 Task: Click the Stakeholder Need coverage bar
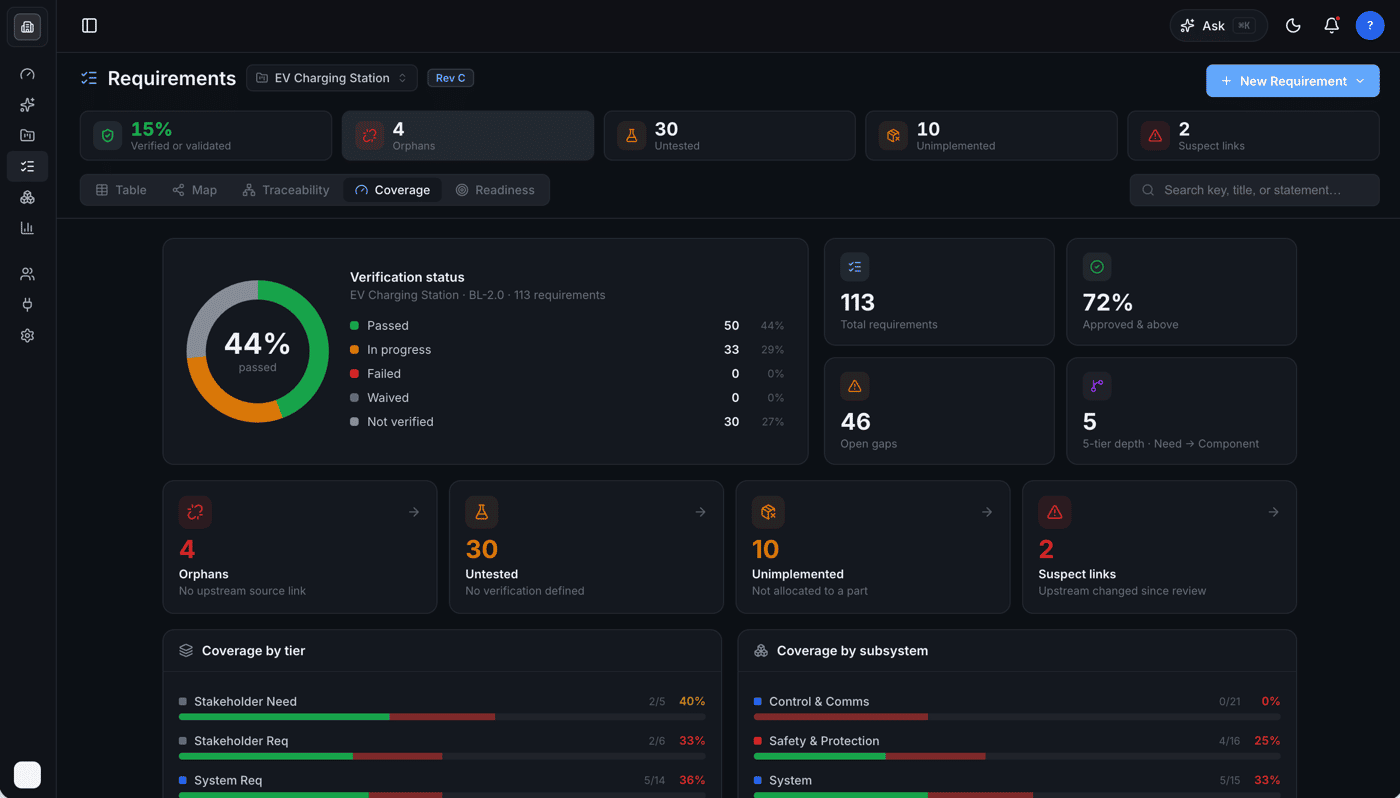pos(442,717)
